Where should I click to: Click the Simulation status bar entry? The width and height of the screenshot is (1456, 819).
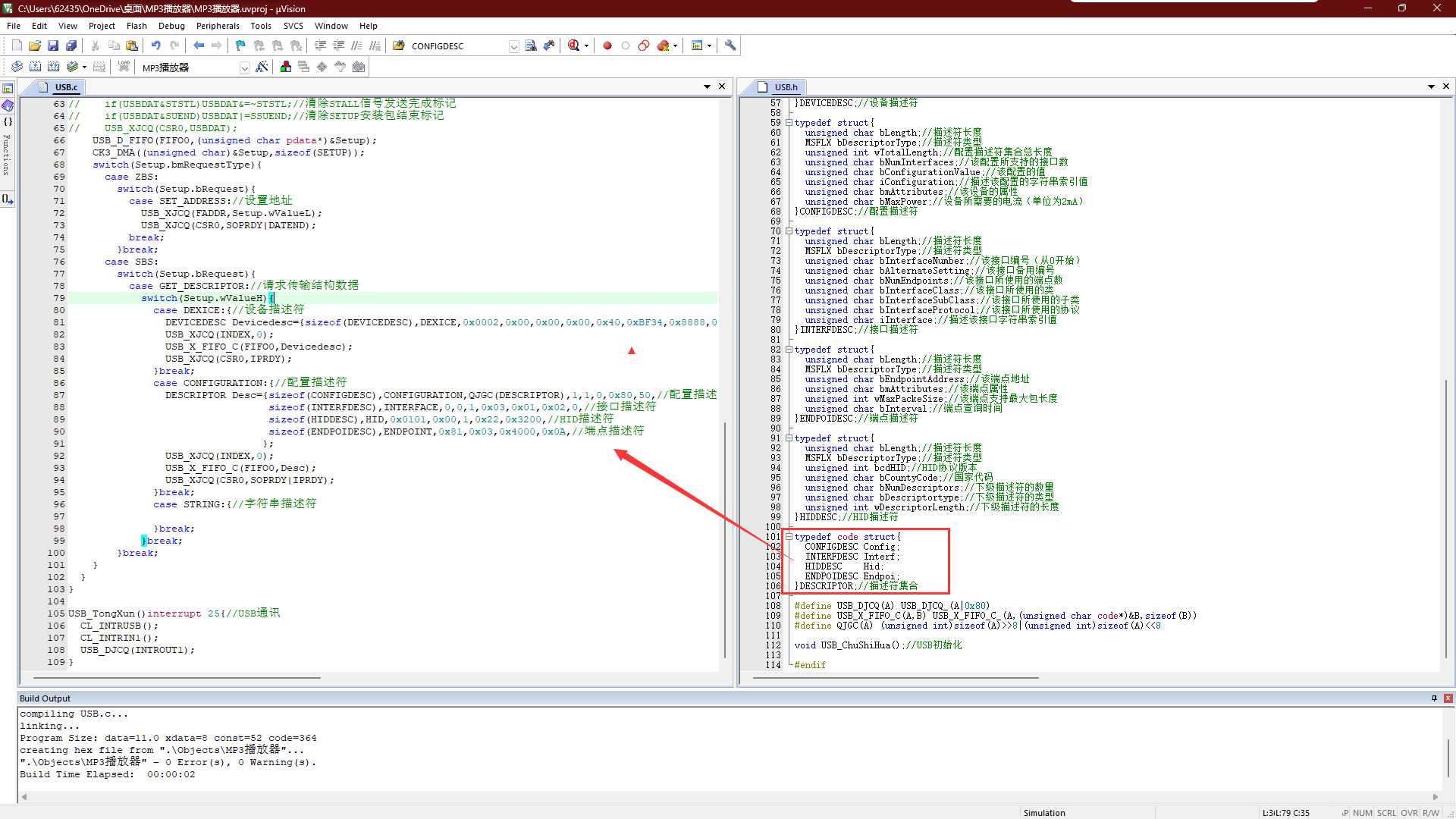tap(1044, 813)
